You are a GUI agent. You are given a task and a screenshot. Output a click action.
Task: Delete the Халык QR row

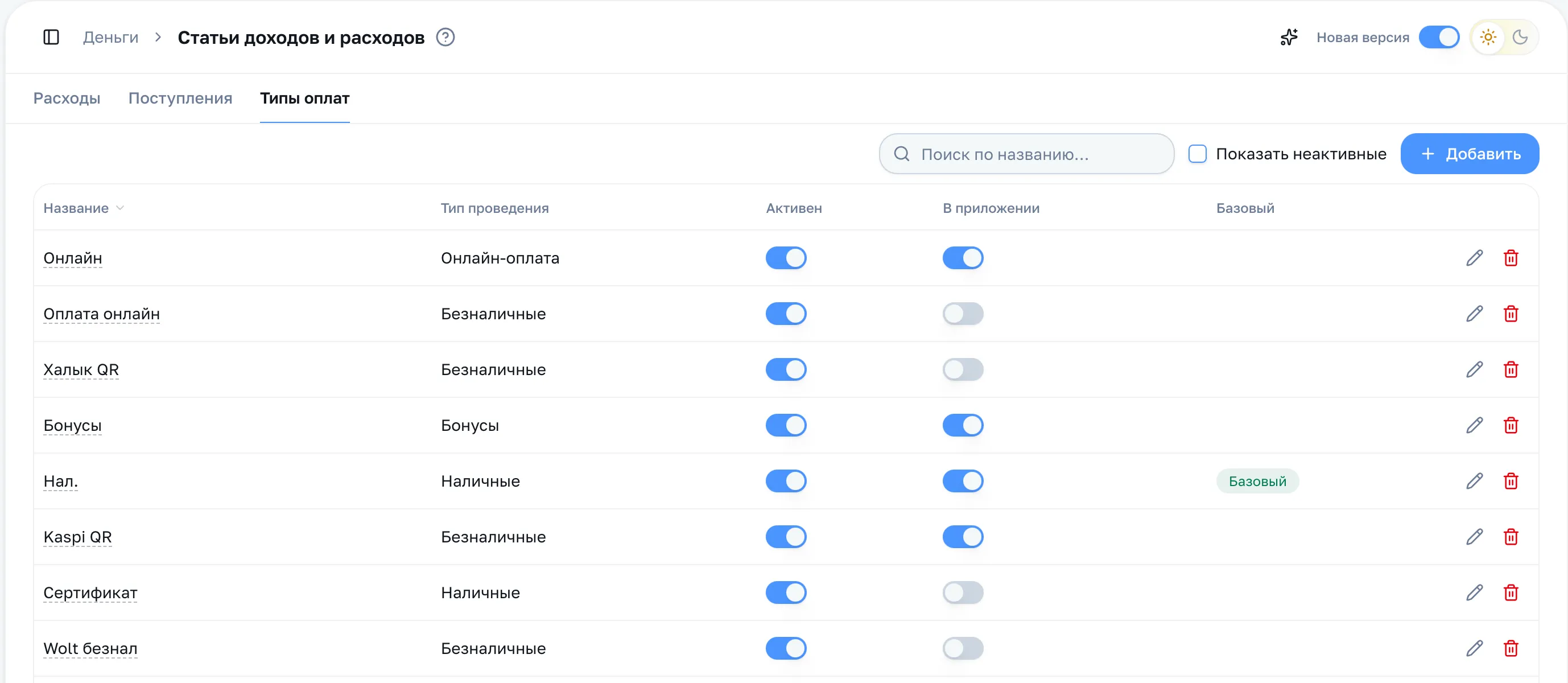point(1511,369)
